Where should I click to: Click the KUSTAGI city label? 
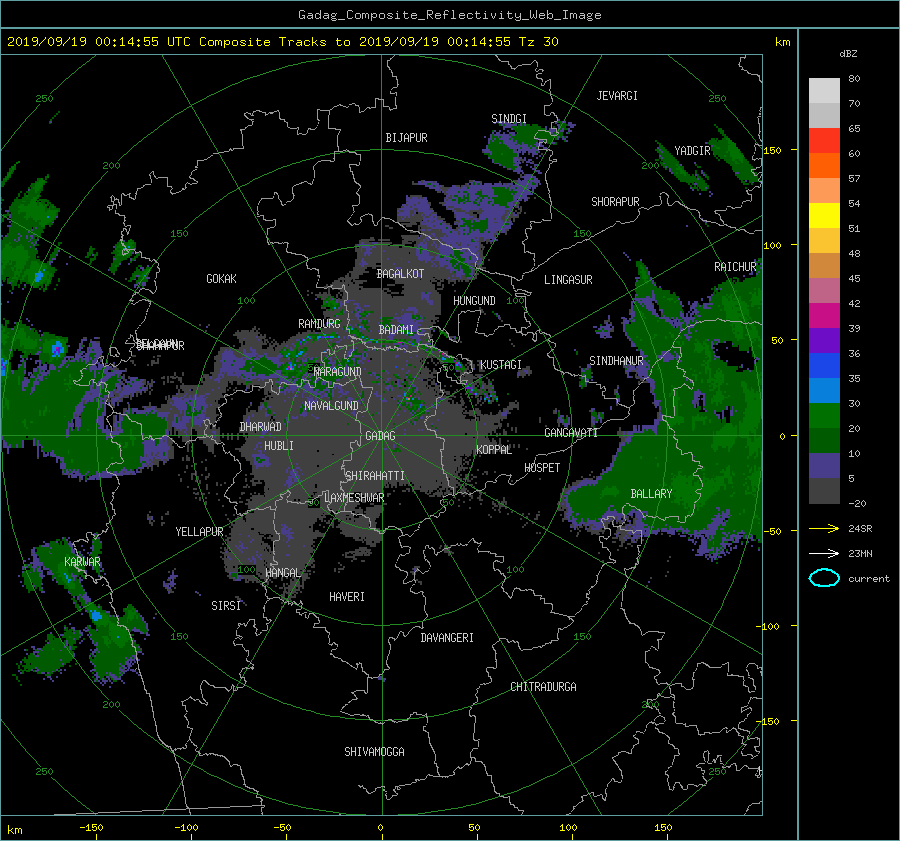point(501,365)
